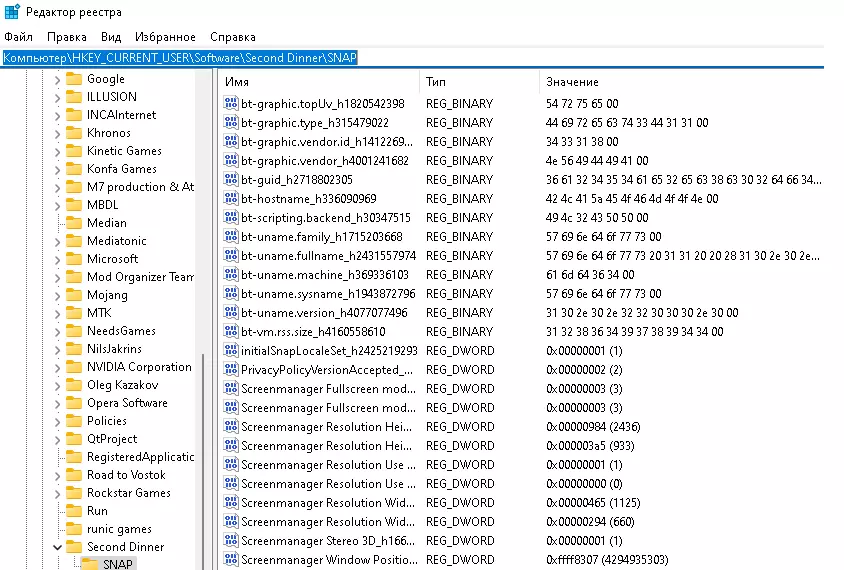Select the Median key
This screenshot has width=844, height=570.
pos(107,223)
